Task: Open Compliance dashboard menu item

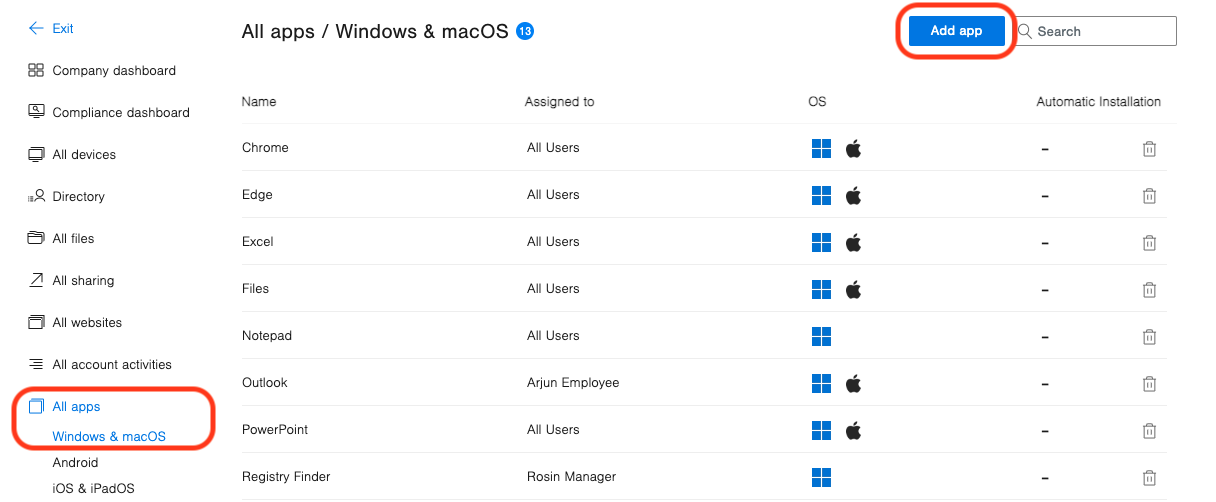Action: (x=121, y=113)
